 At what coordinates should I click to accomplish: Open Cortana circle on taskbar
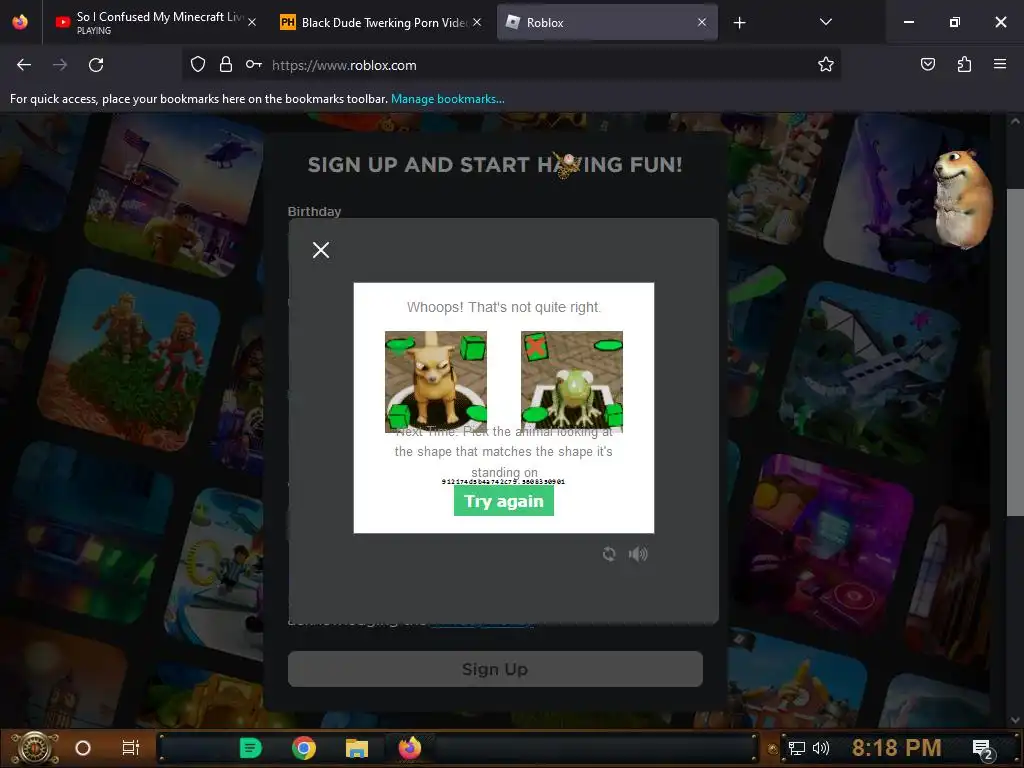[83, 748]
